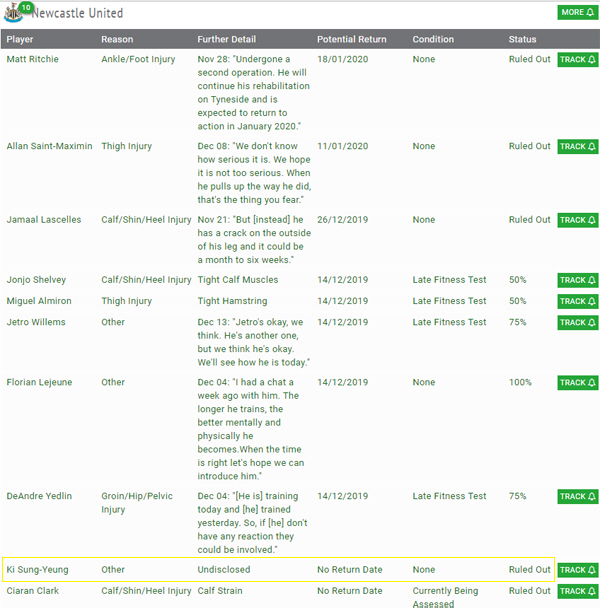
Task: Open player Allan Saint-Maximin
Action: pyautogui.click(x=49, y=146)
